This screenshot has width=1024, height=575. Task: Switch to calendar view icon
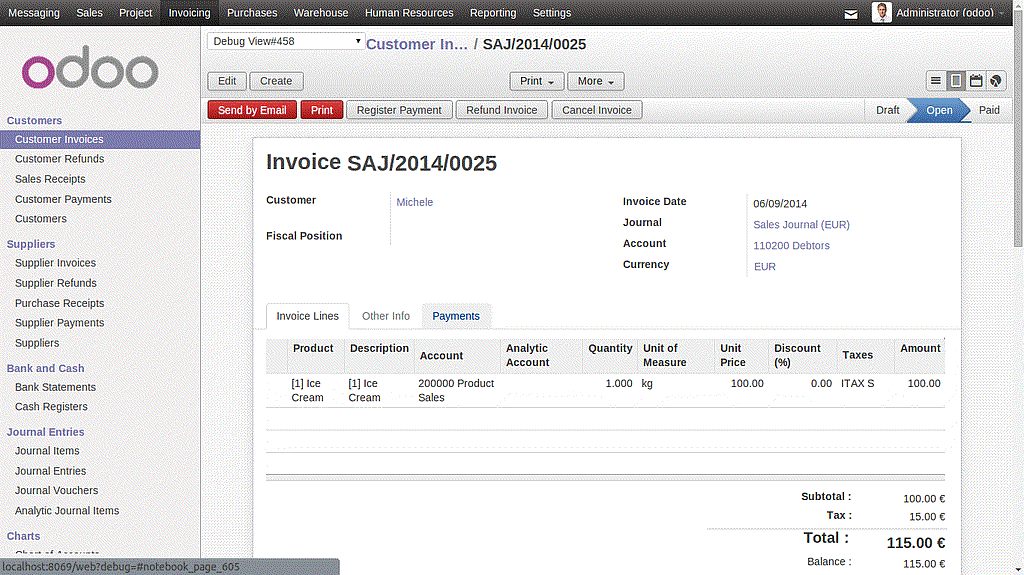(976, 81)
